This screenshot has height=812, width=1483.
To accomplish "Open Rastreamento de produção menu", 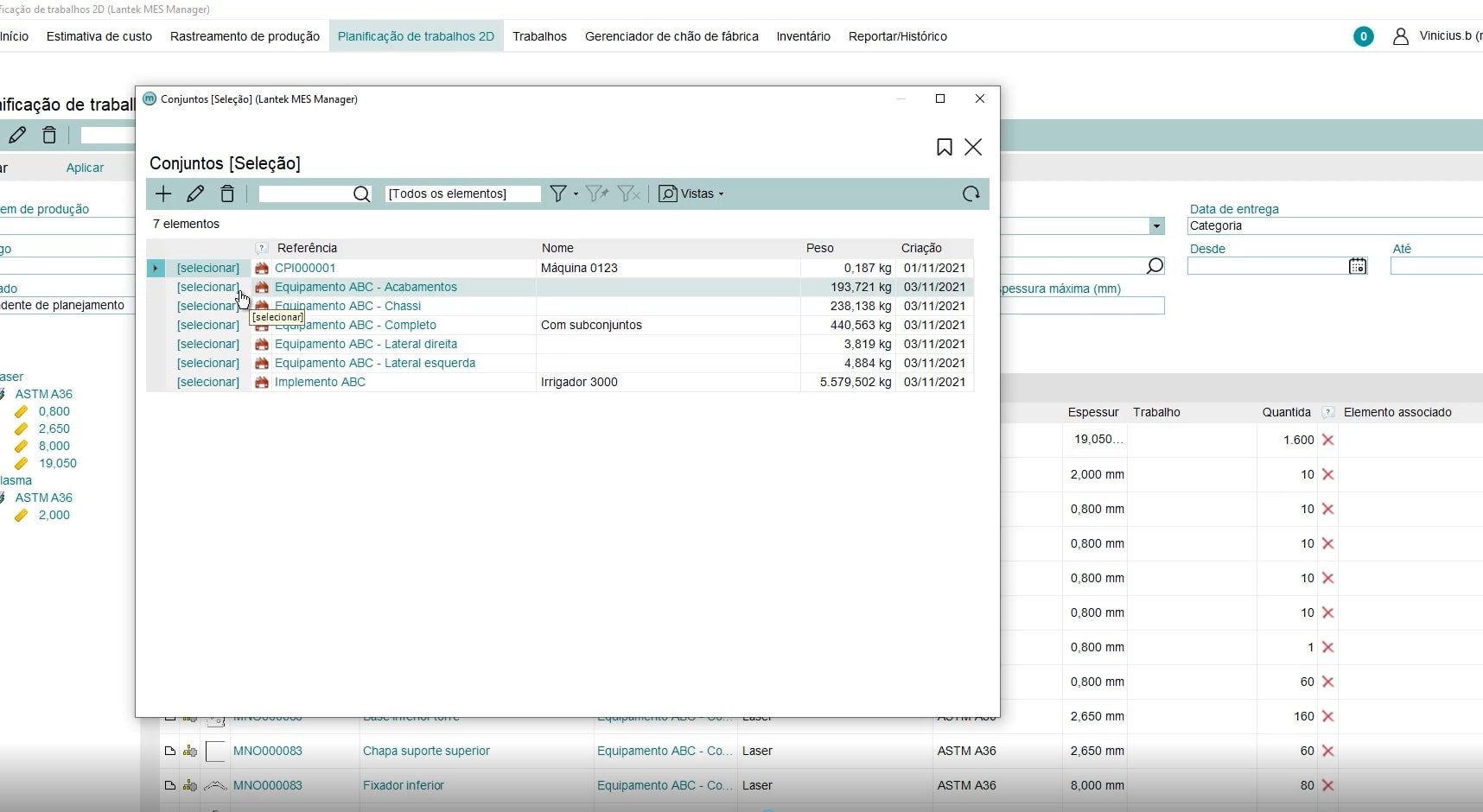I will click(x=245, y=36).
